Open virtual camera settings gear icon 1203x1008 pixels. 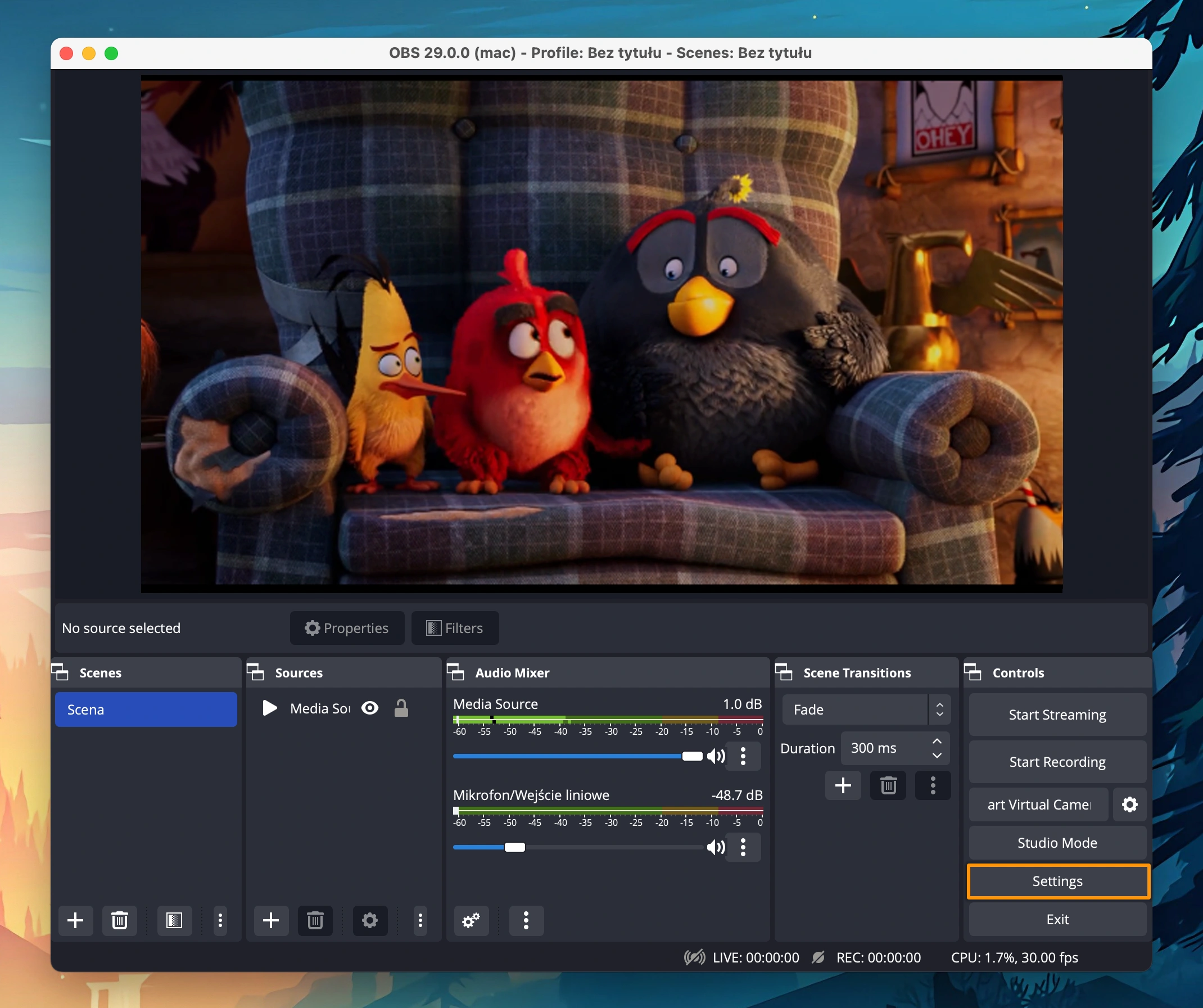point(1129,804)
